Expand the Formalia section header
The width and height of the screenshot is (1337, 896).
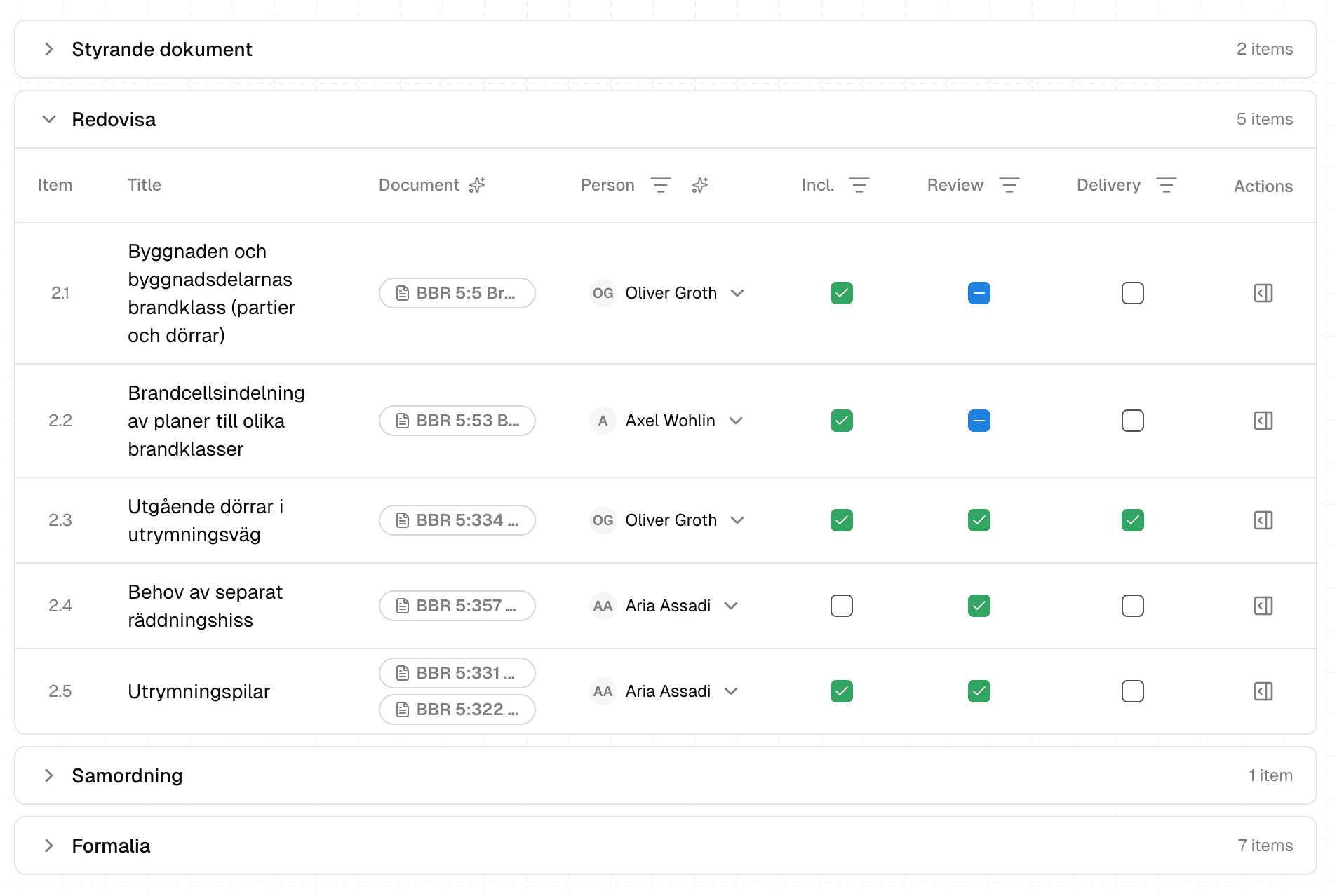(x=49, y=846)
